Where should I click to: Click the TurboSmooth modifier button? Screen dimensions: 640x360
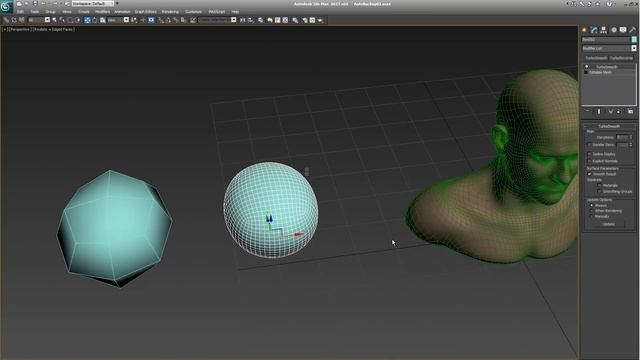click(x=596, y=58)
